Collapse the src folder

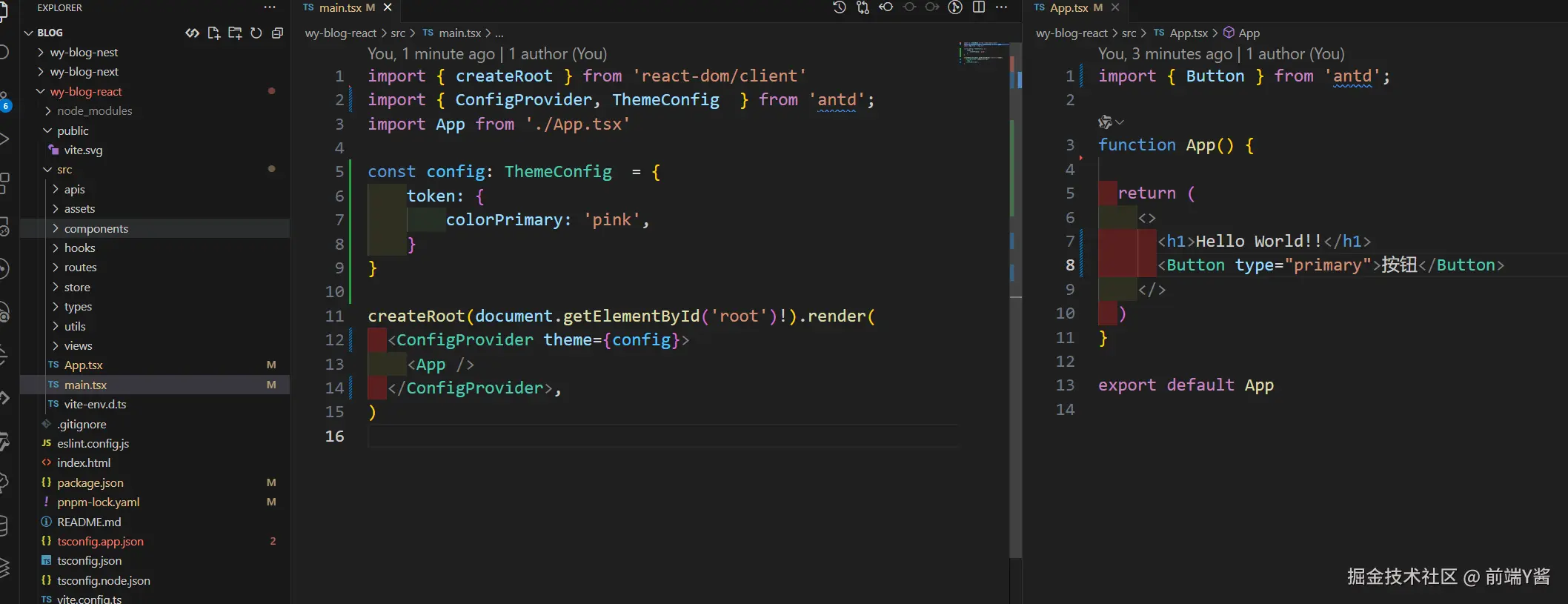48,170
